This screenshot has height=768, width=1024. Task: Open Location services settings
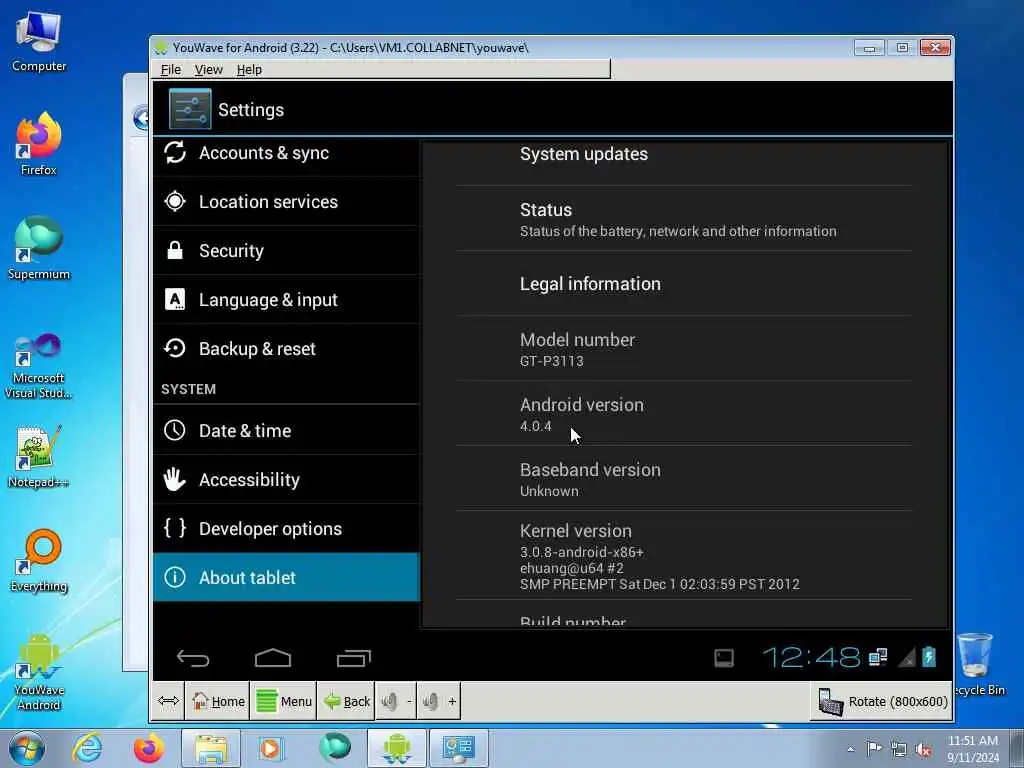click(x=285, y=202)
